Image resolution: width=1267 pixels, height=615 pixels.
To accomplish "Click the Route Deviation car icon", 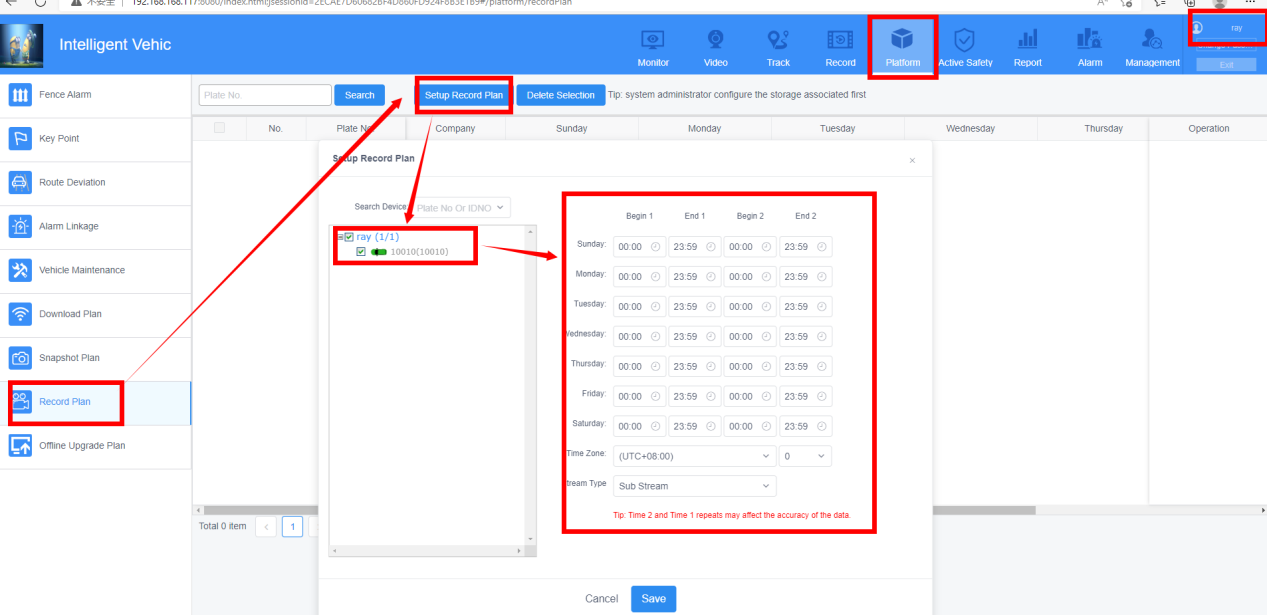I will 20,183.
